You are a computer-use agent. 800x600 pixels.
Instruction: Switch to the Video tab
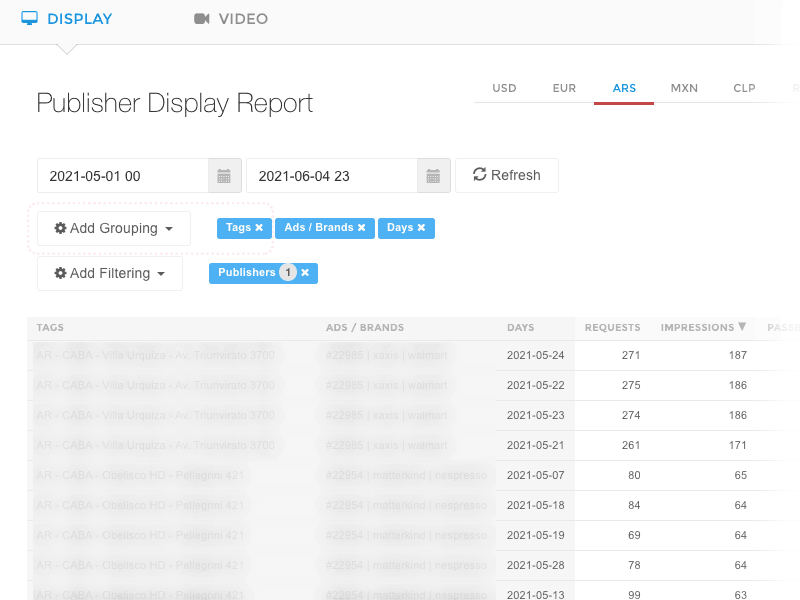[x=231, y=19]
